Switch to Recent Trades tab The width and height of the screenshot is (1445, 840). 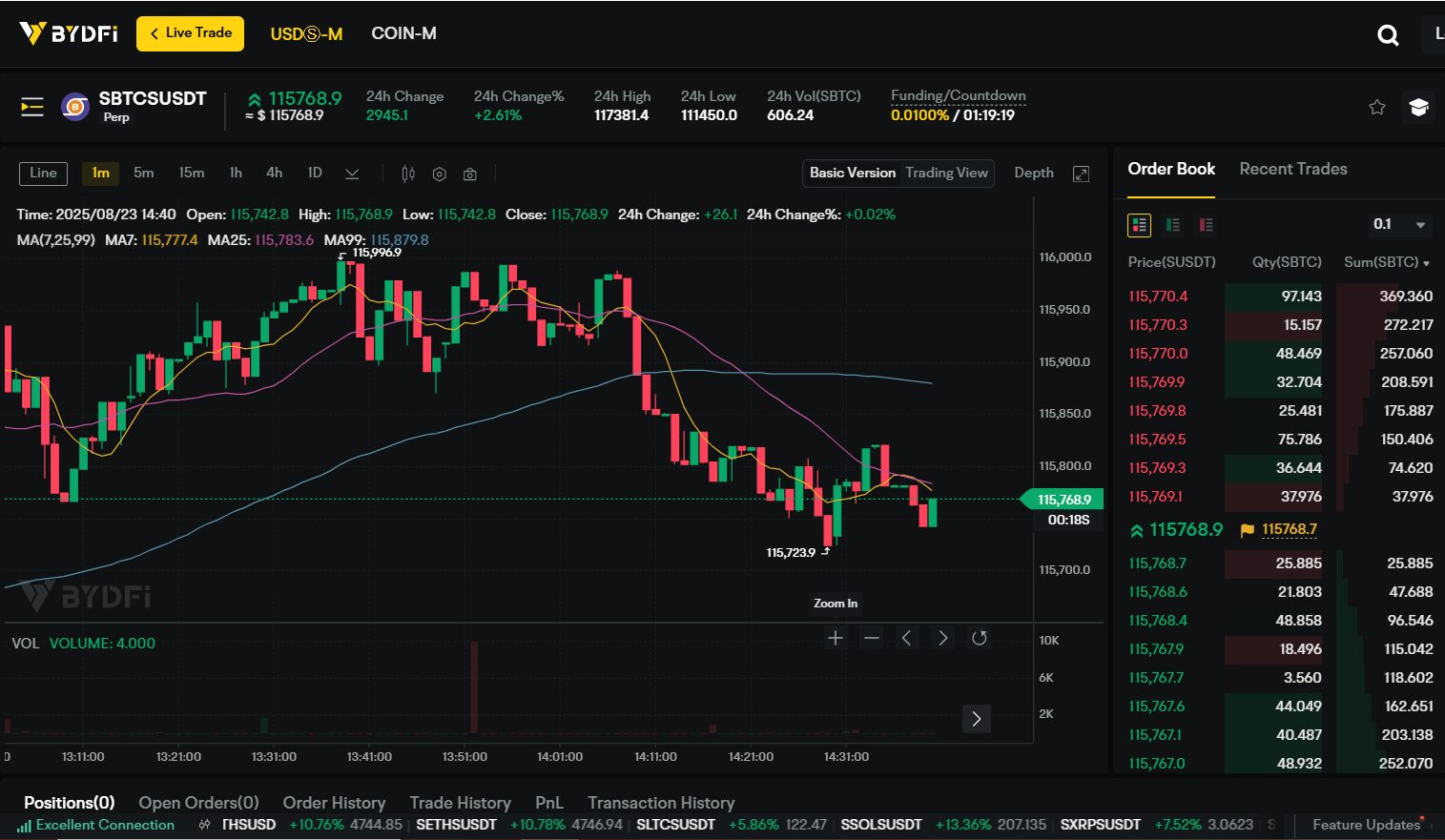pos(1292,169)
